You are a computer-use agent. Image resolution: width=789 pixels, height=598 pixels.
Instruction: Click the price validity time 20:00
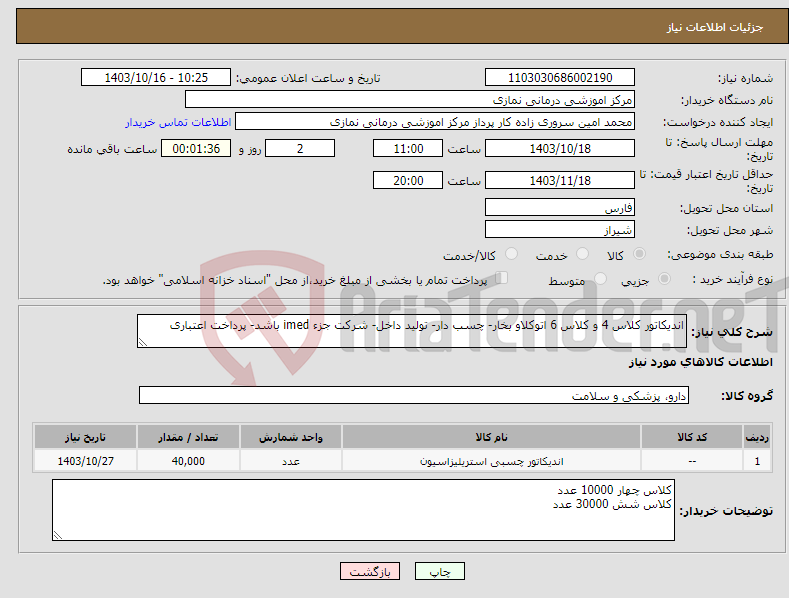pos(408,180)
